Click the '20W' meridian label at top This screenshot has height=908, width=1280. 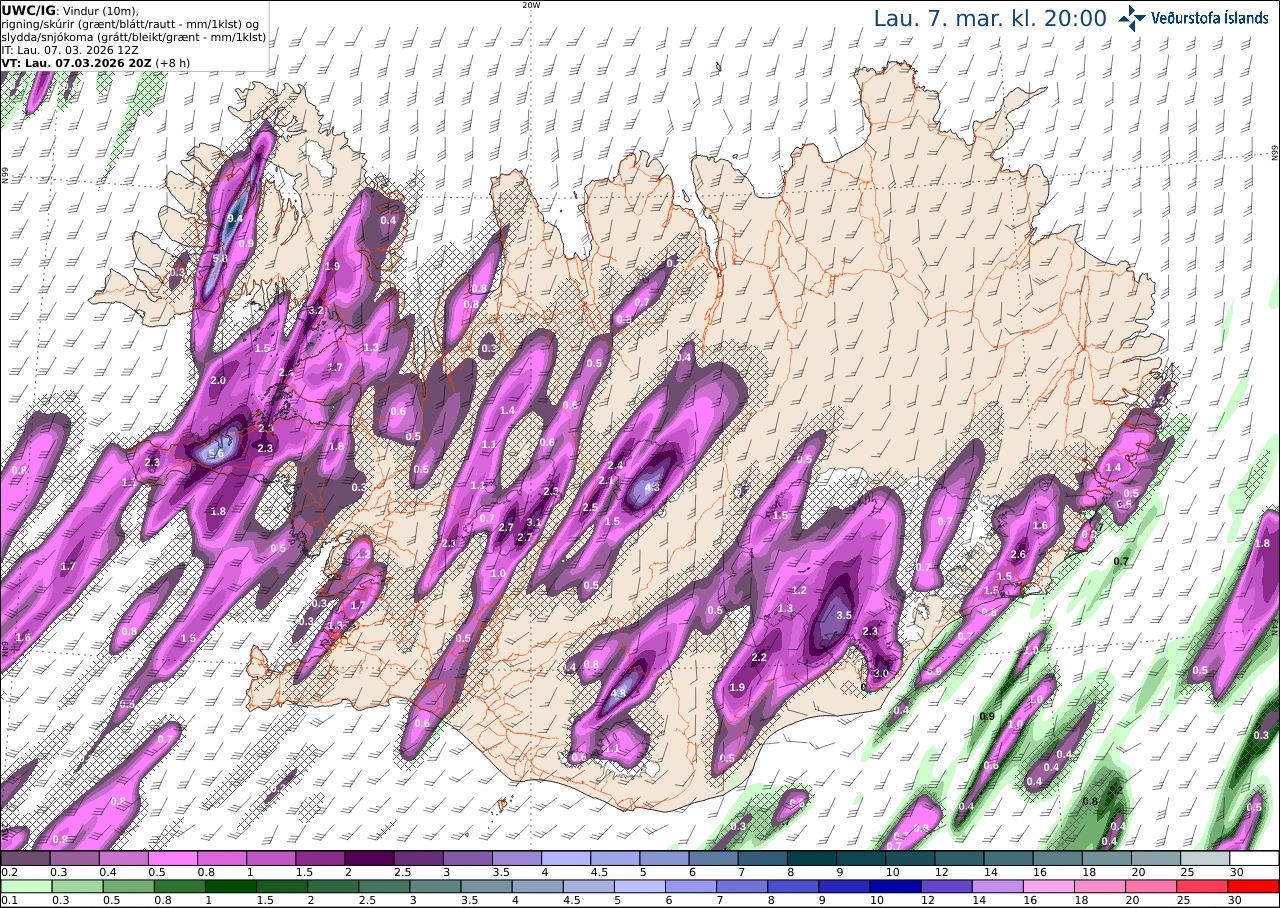531,5
